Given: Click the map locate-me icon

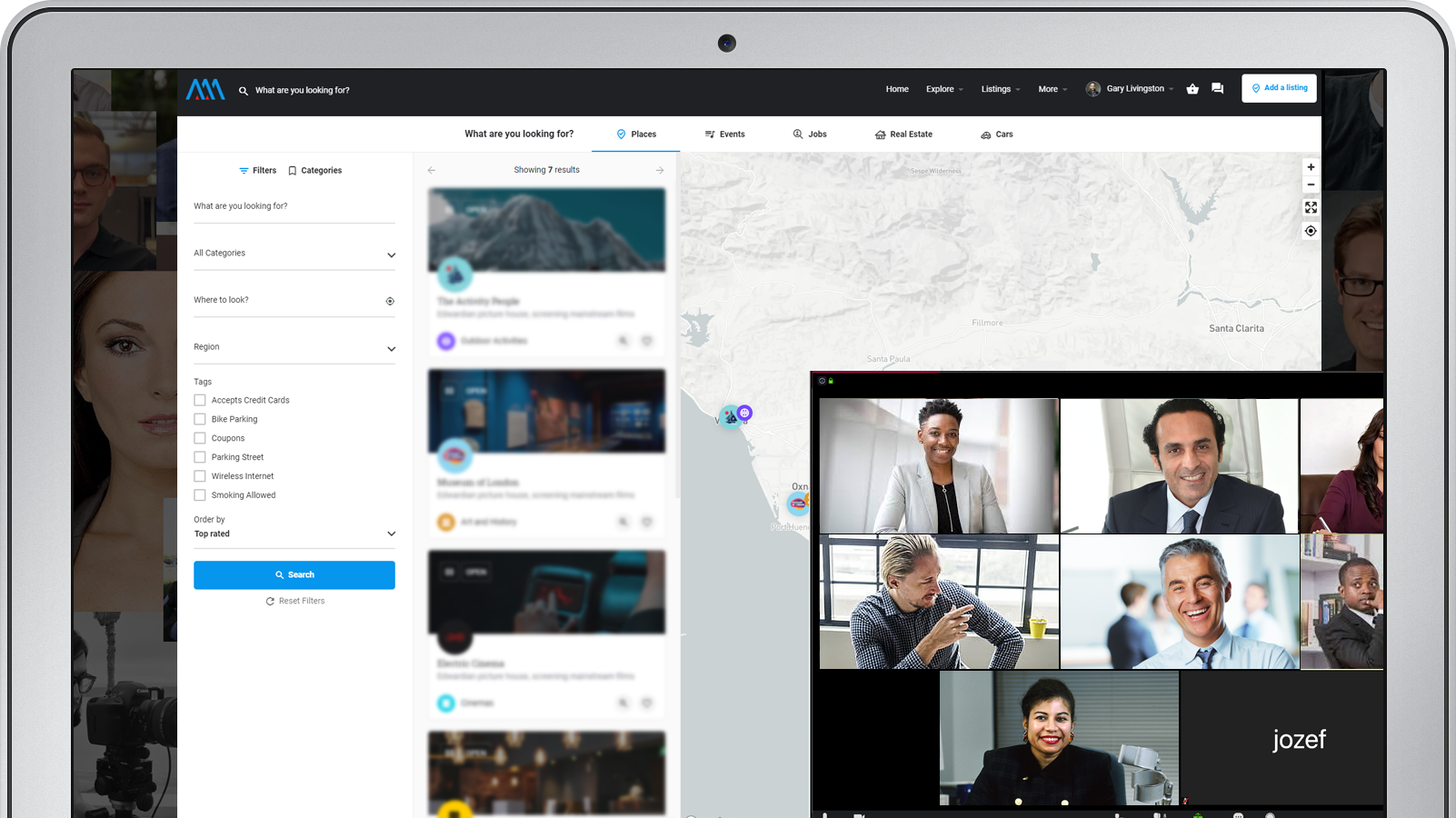Looking at the screenshot, I should (x=1311, y=231).
